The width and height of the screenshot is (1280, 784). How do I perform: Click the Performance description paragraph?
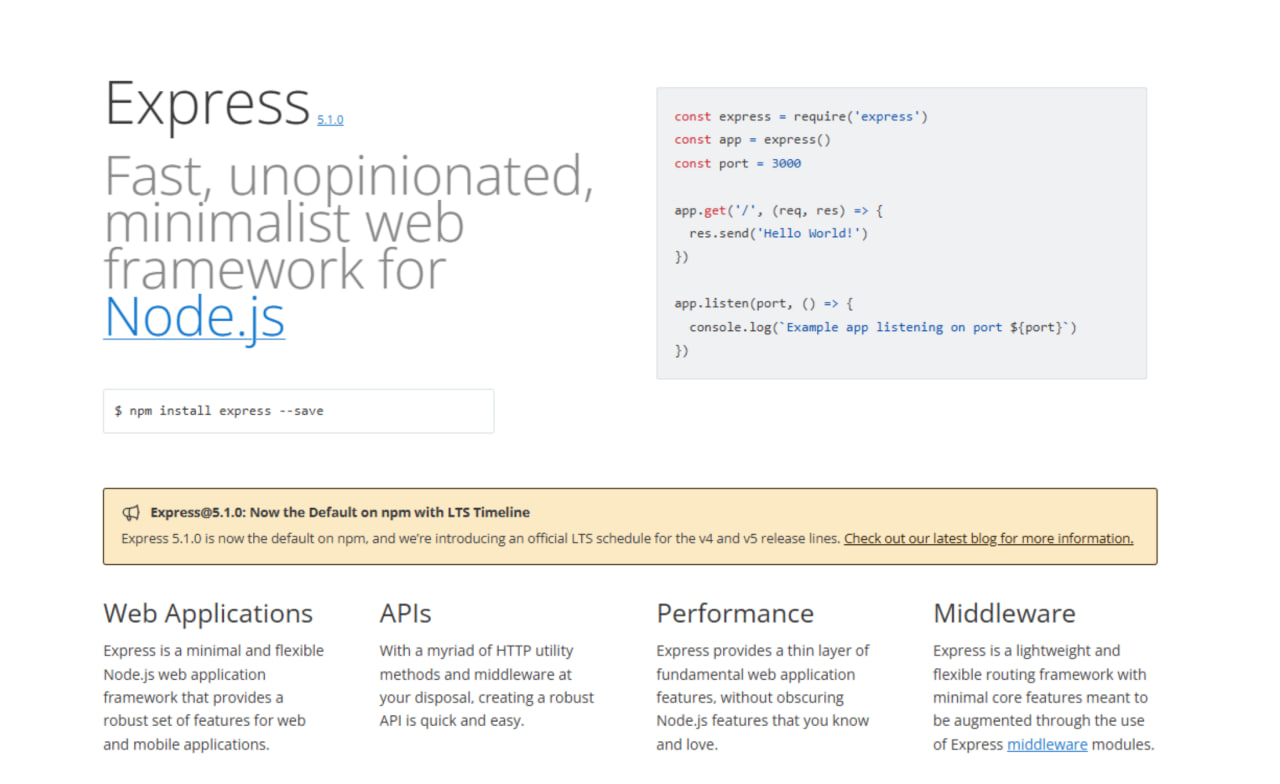763,697
